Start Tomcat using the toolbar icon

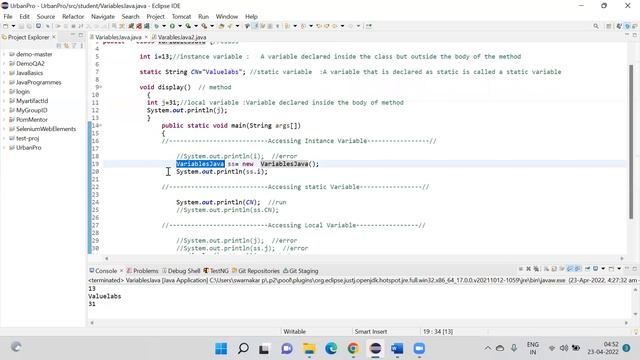pos(131,26)
